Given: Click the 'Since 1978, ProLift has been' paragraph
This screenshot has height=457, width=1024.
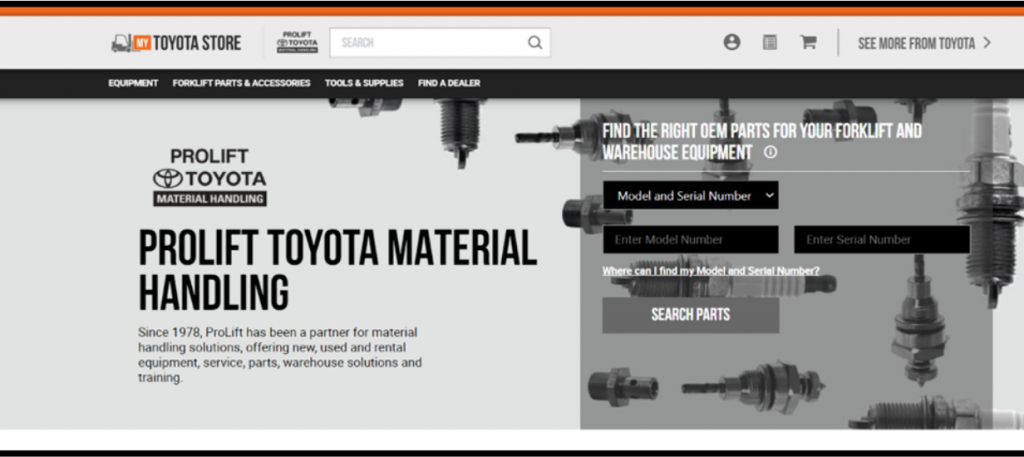Looking at the screenshot, I should pyautogui.click(x=280, y=355).
